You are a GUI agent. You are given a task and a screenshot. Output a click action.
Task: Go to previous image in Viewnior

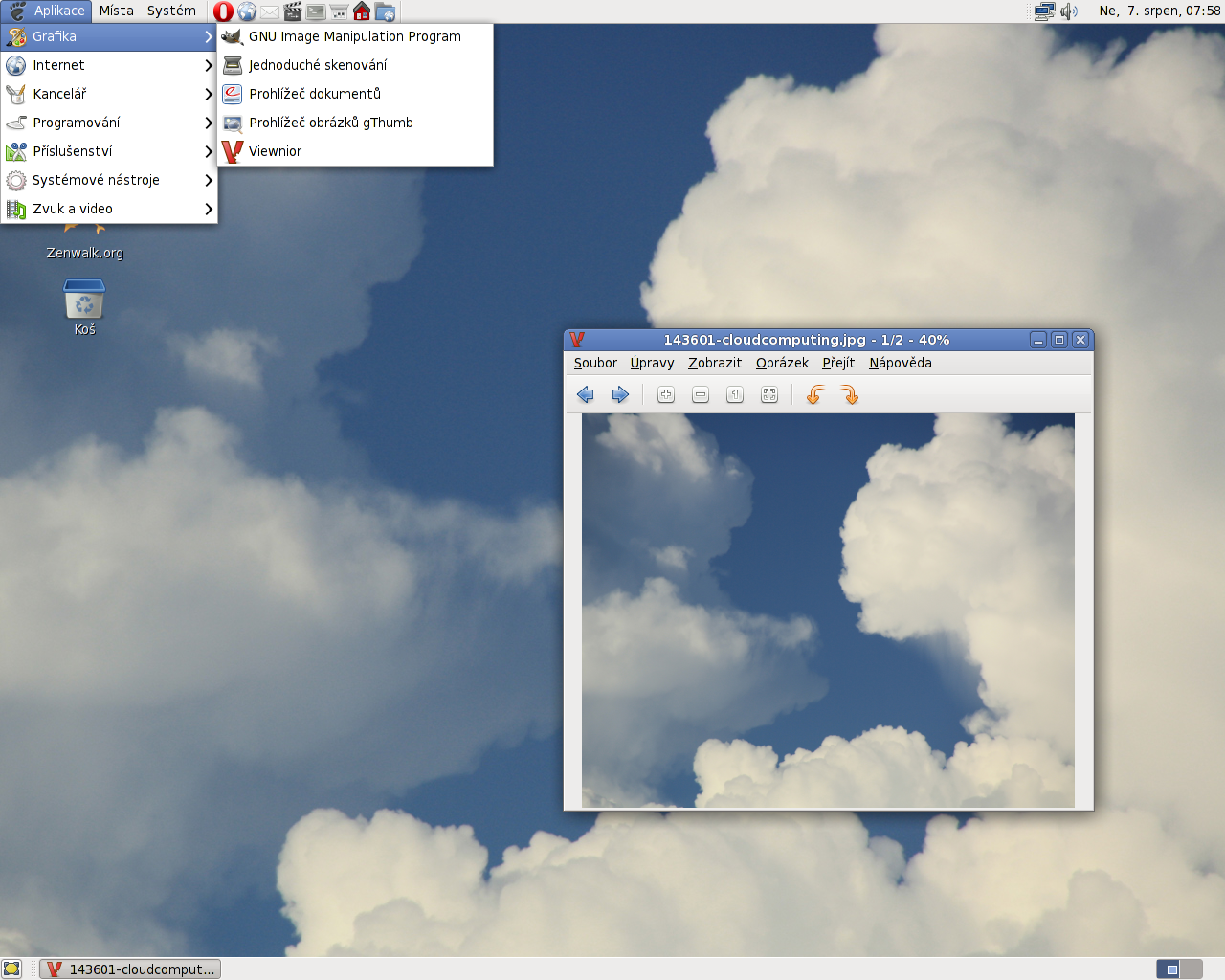pyautogui.click(x=586, y=394)
